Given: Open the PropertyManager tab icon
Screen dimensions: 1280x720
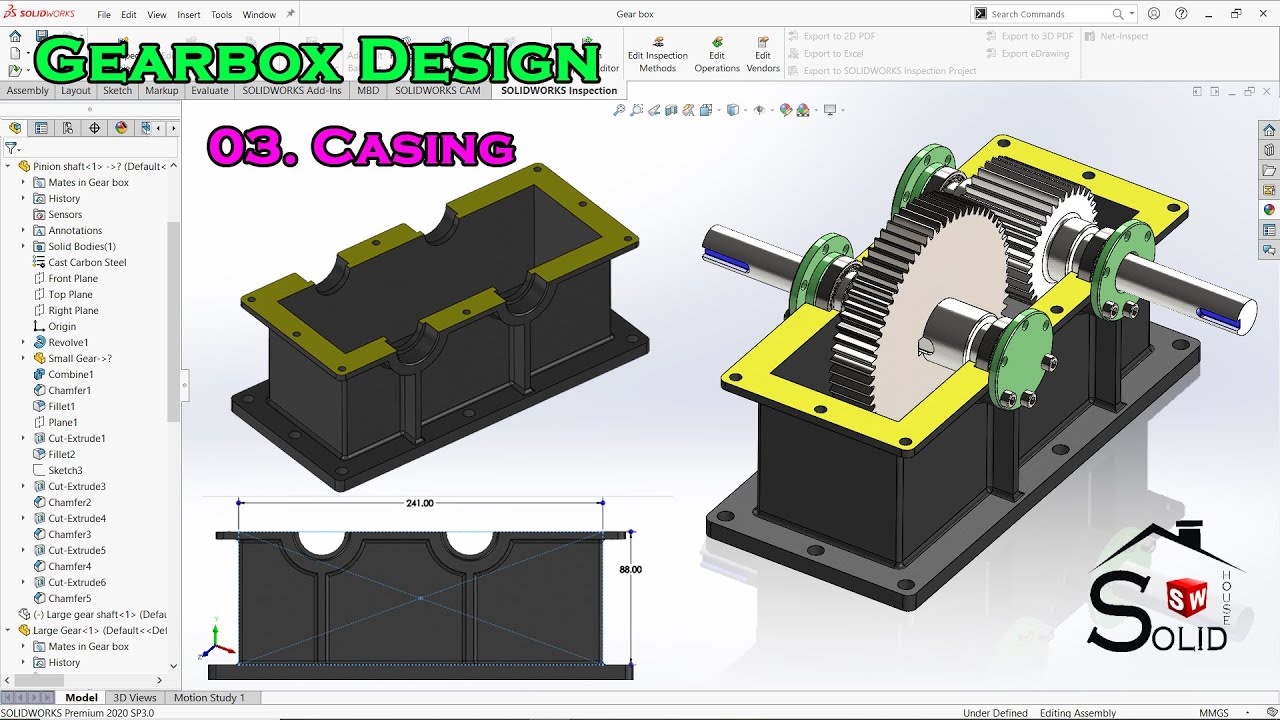Looking at the screenshot, I should 41,128.
